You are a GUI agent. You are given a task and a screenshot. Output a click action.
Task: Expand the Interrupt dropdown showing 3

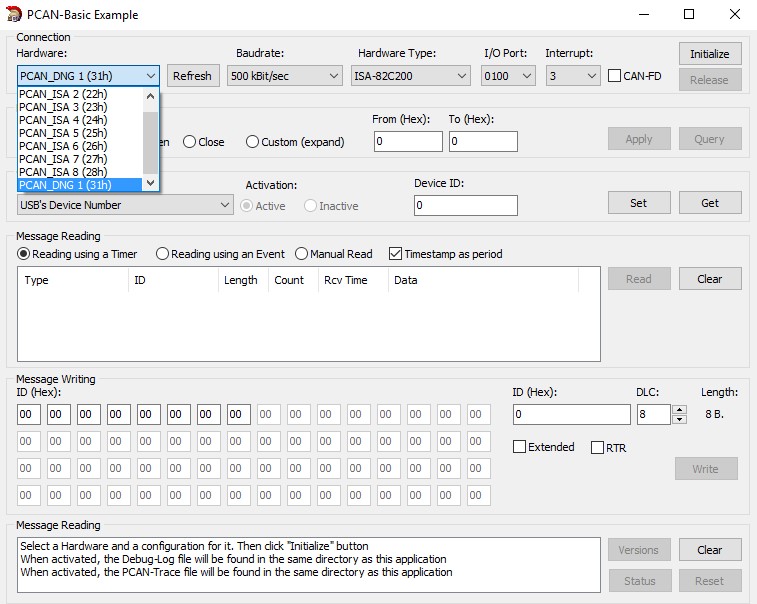(x=573, y=76)
